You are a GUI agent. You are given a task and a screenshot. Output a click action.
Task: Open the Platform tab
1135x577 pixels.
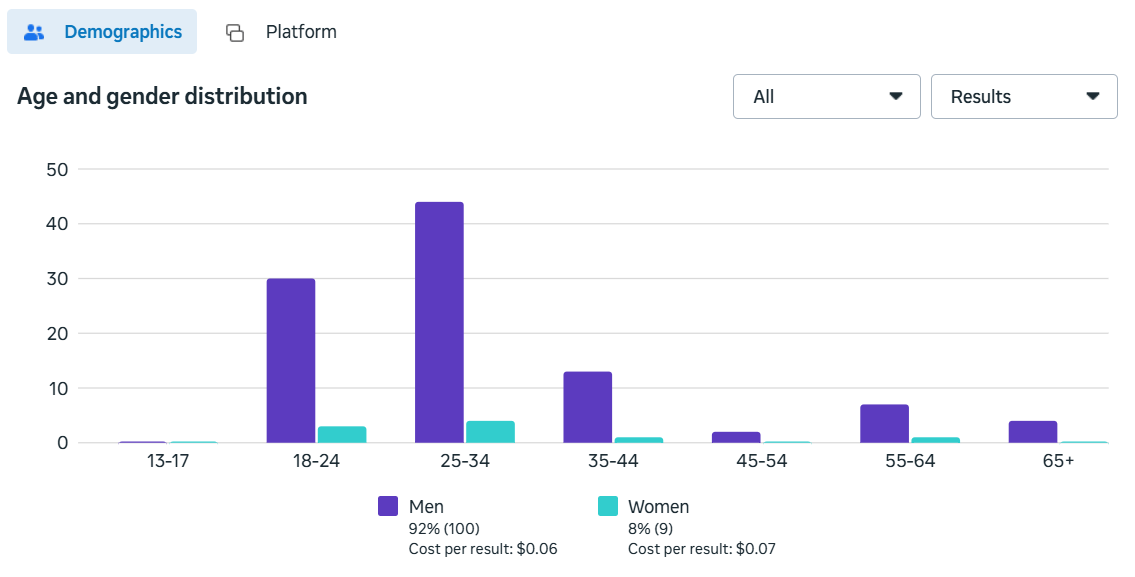click(x=300, y=32)
